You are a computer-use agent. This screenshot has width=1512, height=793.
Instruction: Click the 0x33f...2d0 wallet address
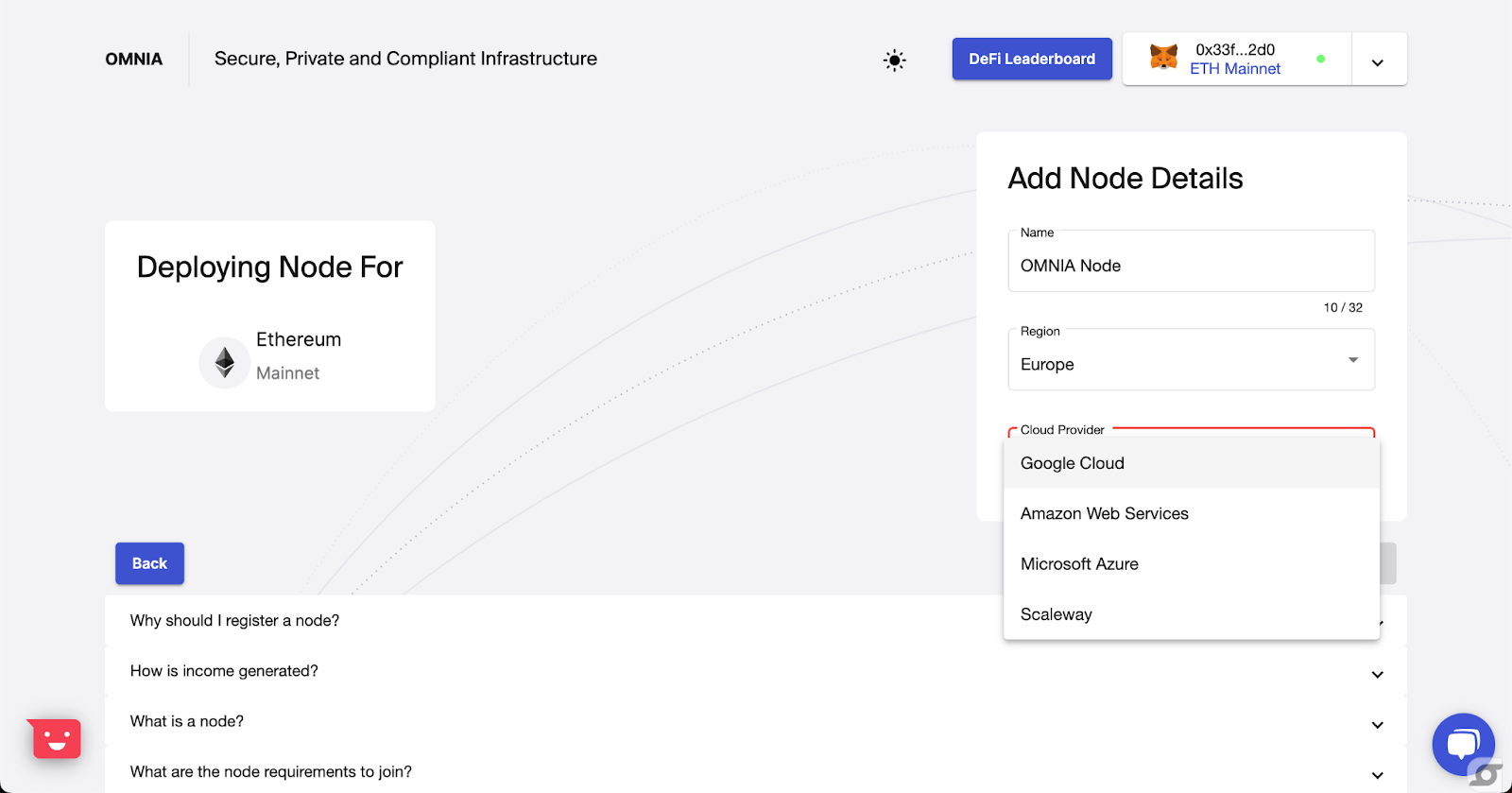pyautogui.click(x=1235, y=49)
